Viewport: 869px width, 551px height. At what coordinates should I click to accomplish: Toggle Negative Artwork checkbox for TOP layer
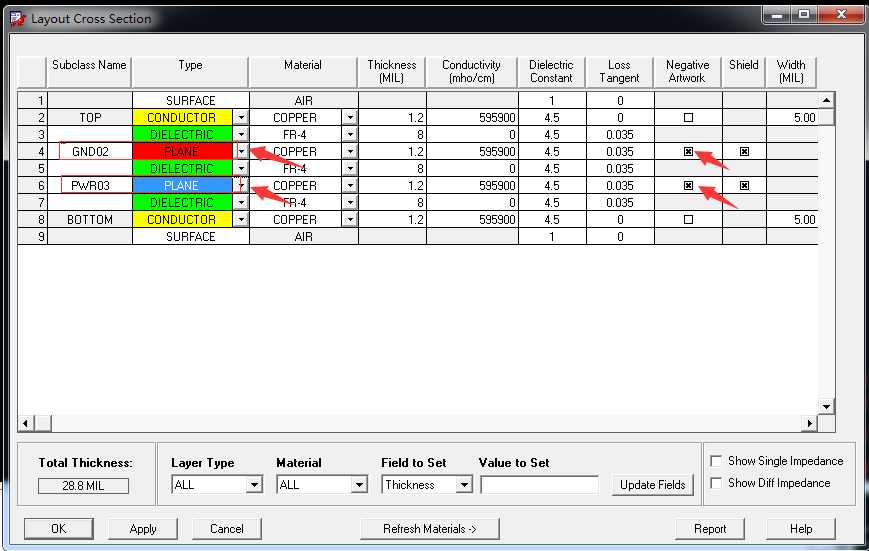click(688, 118)
